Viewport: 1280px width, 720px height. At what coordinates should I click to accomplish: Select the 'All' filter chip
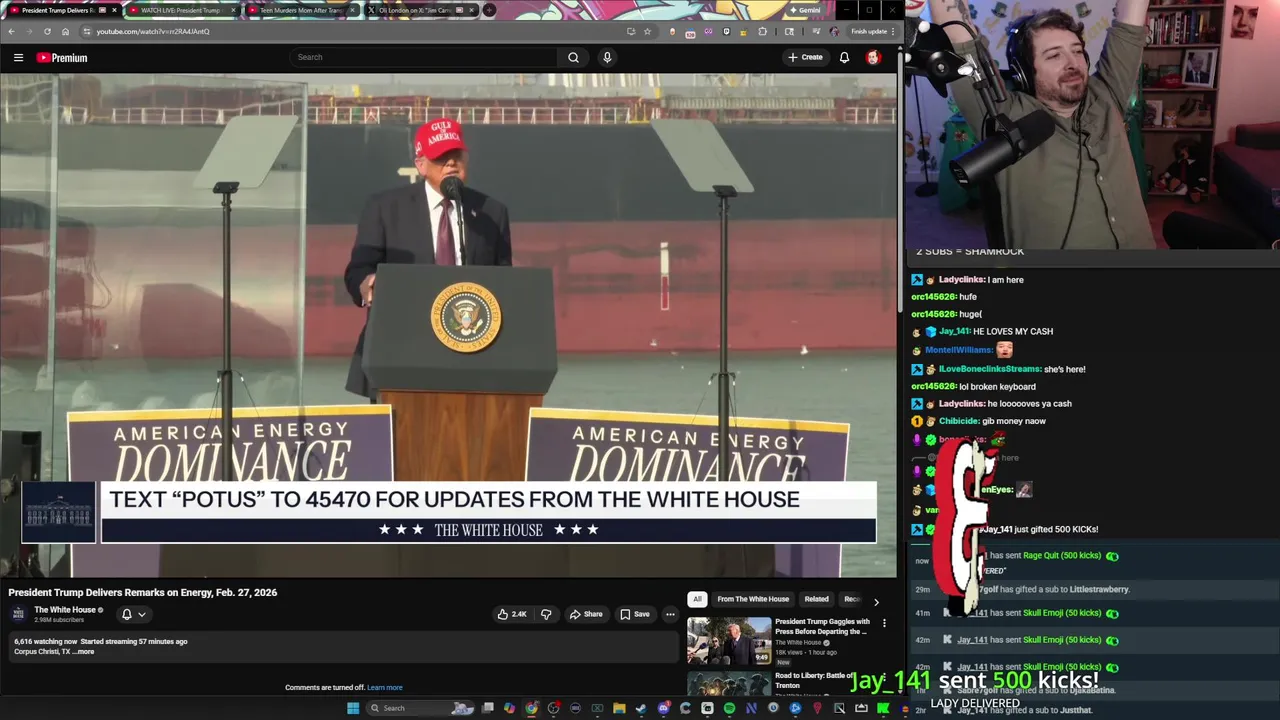pos(697,599)
